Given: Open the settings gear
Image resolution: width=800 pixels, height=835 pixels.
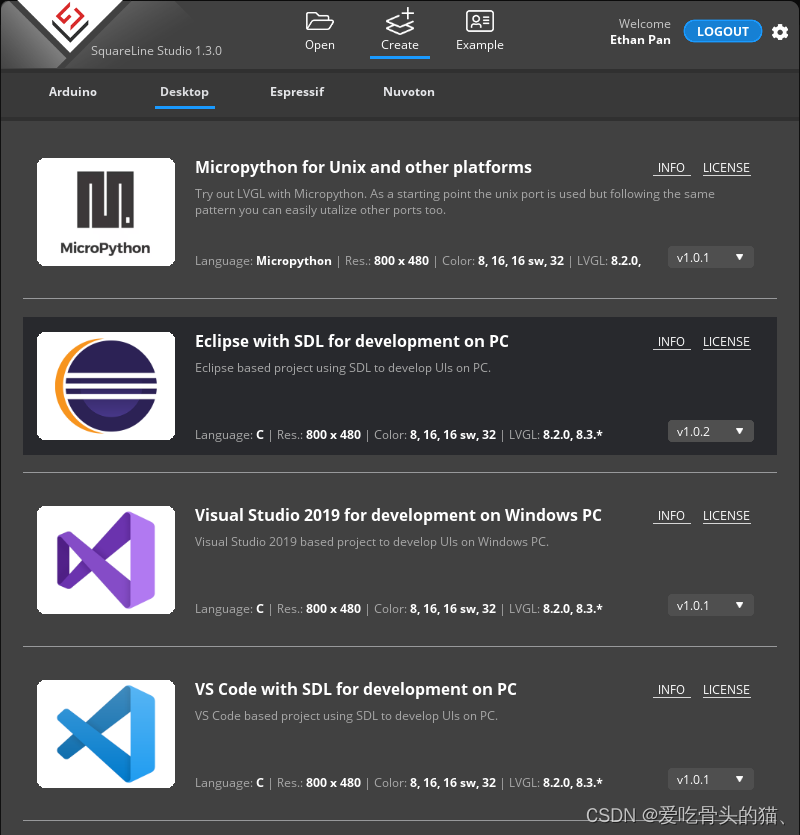Looking at the screenshot, I should coord(780,32).
